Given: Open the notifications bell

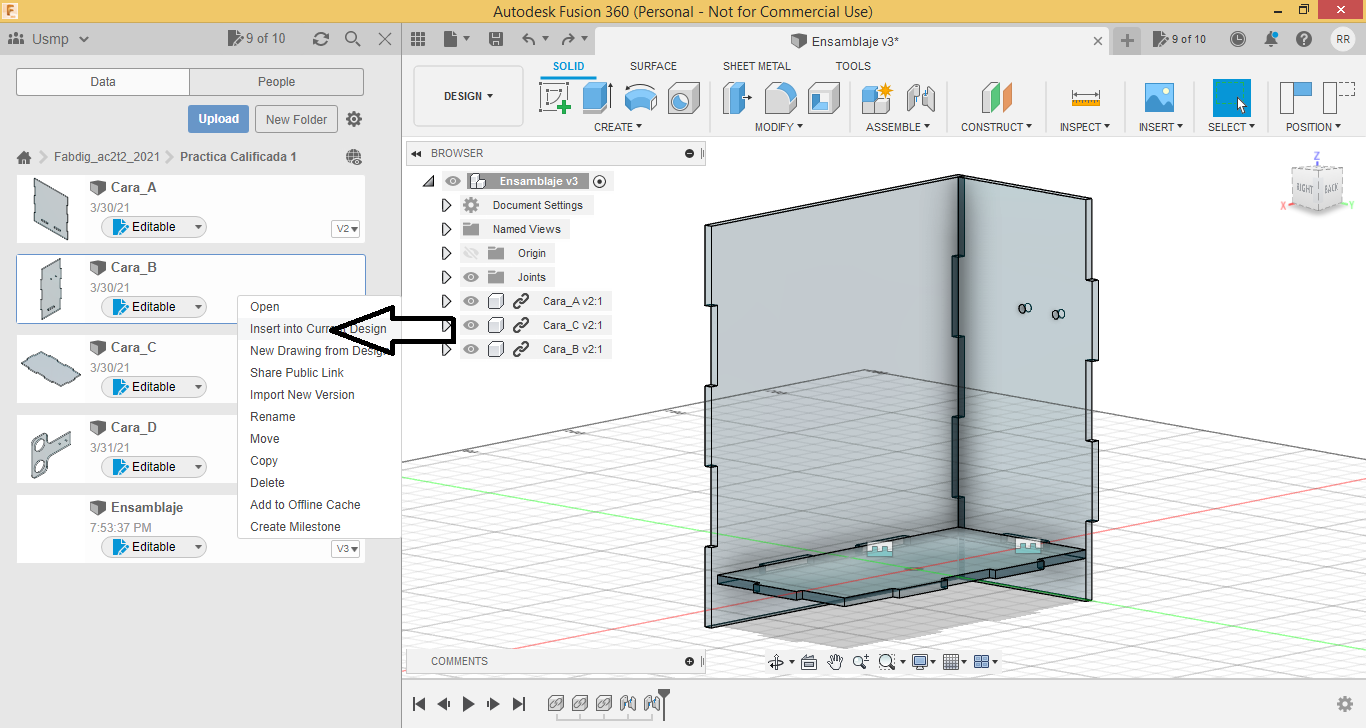Looking at the screenshot, I should click(x=1271, y=39).
